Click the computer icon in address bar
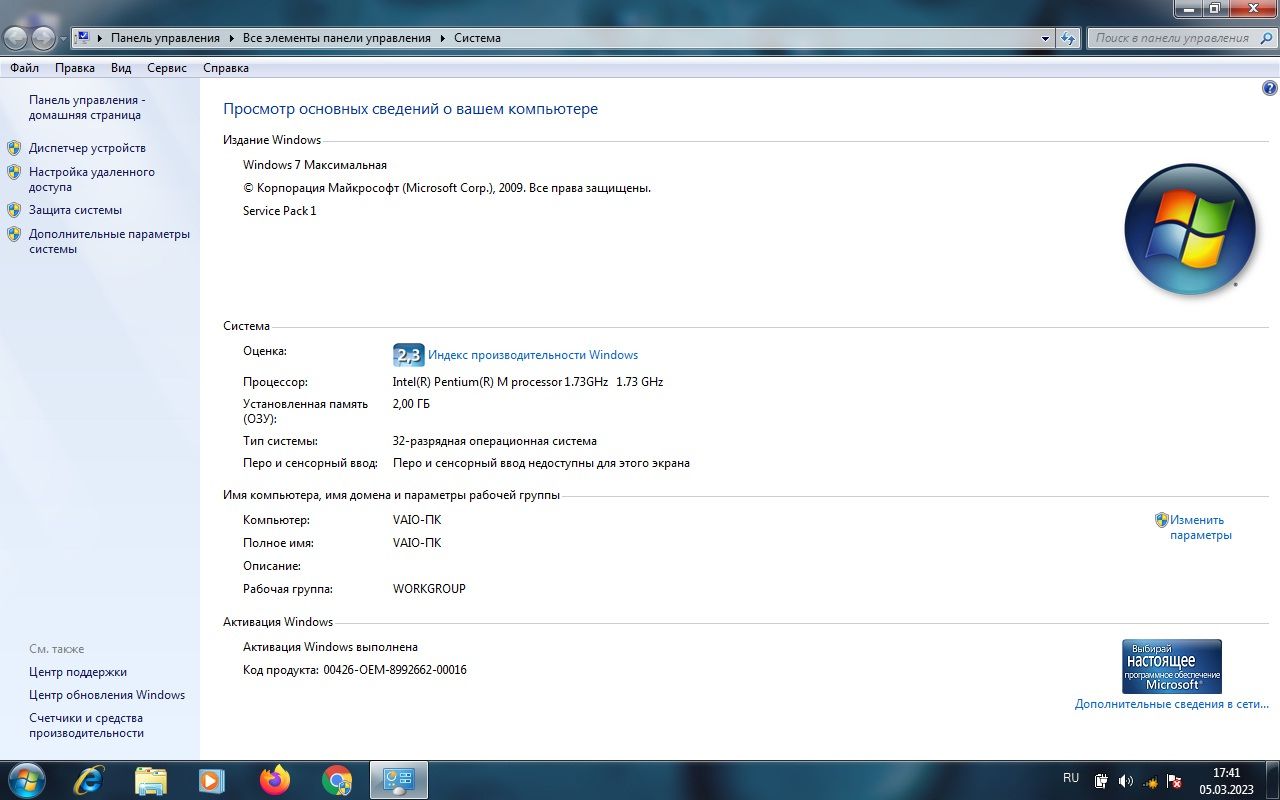 pyautogui.click(x=83, y=38)
